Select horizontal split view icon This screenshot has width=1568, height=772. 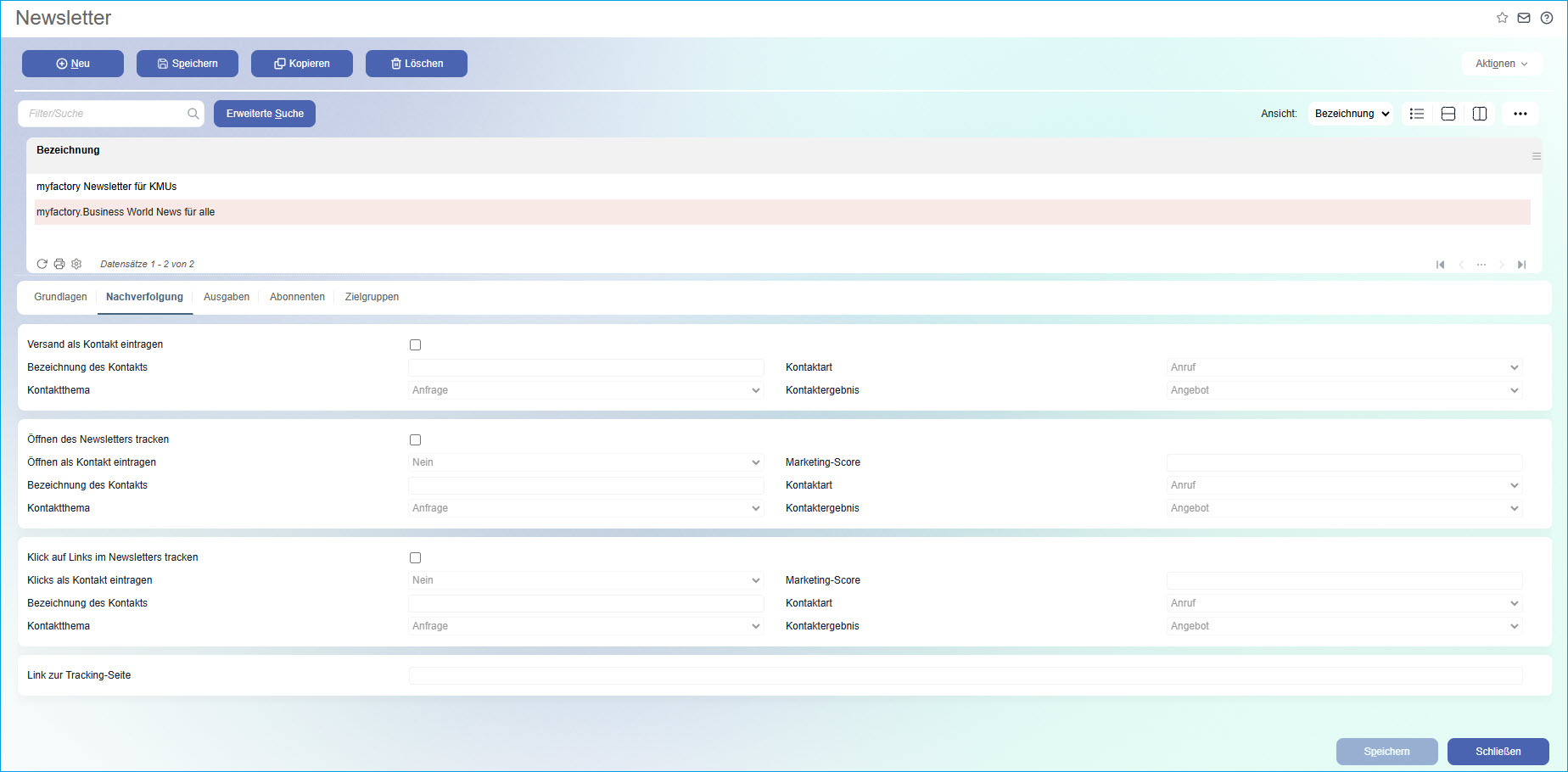point(1448,114)
